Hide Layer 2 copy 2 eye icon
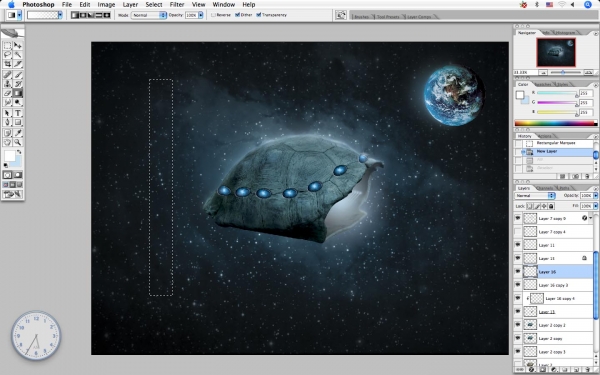The height and width of the screenshot is (375, 600). pos(518,325)
